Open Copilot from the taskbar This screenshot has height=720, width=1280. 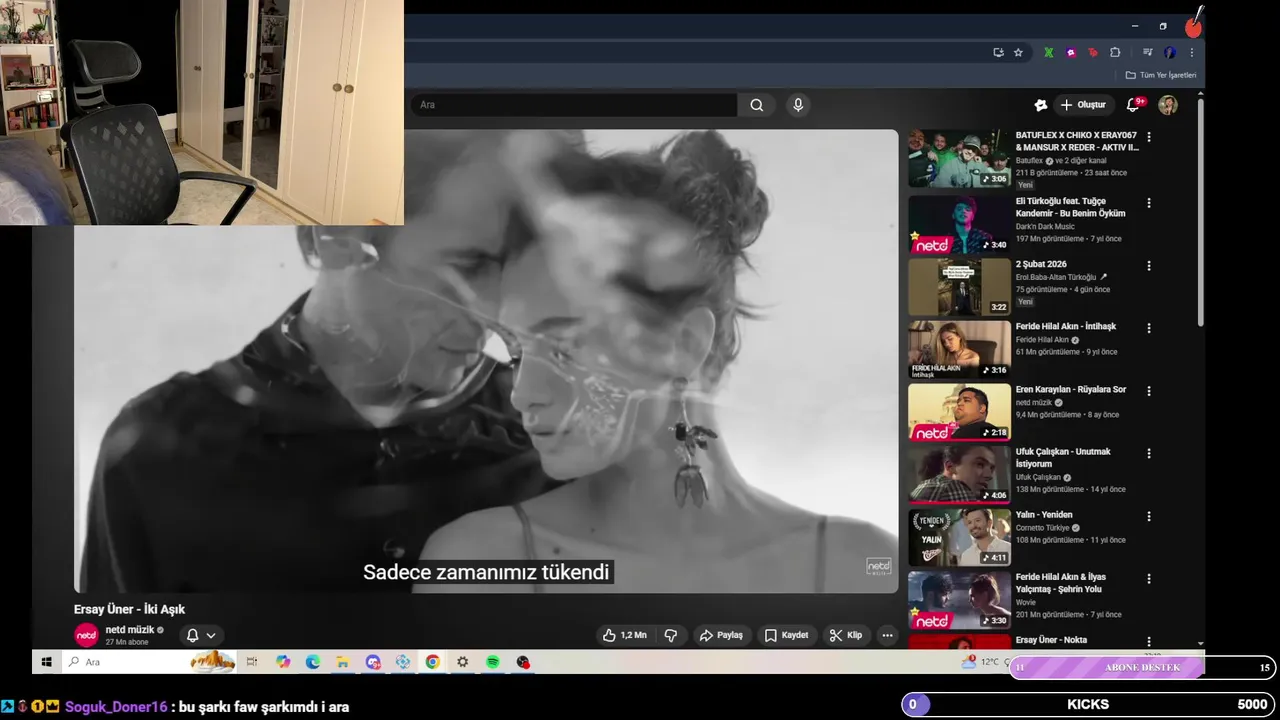pyautogui.click(x=283, y=662)
